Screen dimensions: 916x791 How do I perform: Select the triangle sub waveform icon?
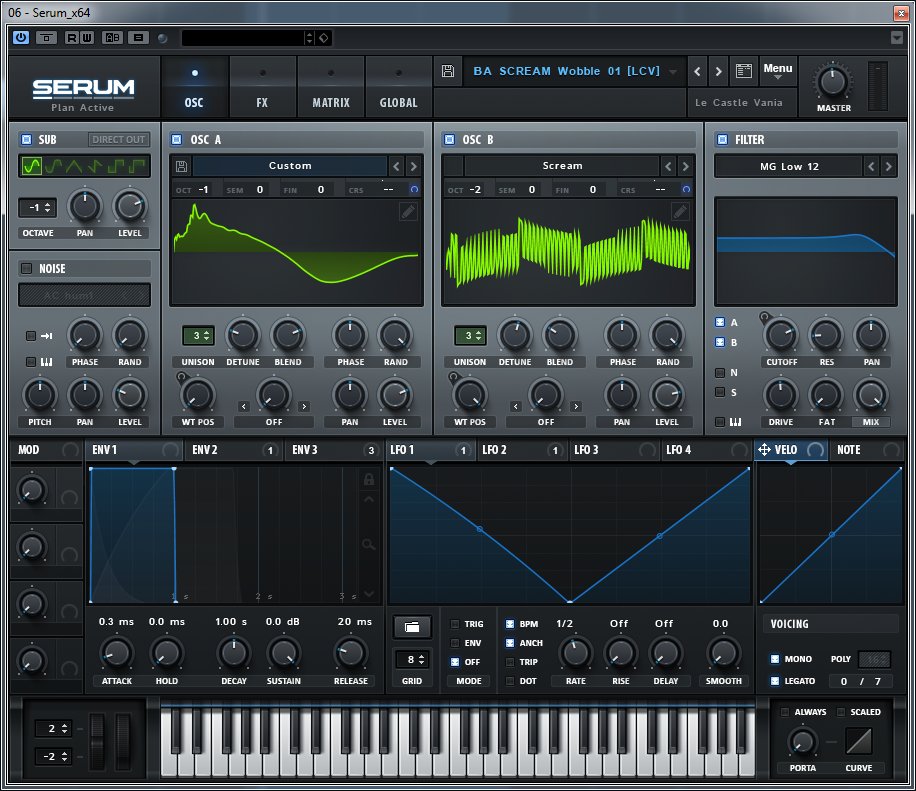[74, 166]
